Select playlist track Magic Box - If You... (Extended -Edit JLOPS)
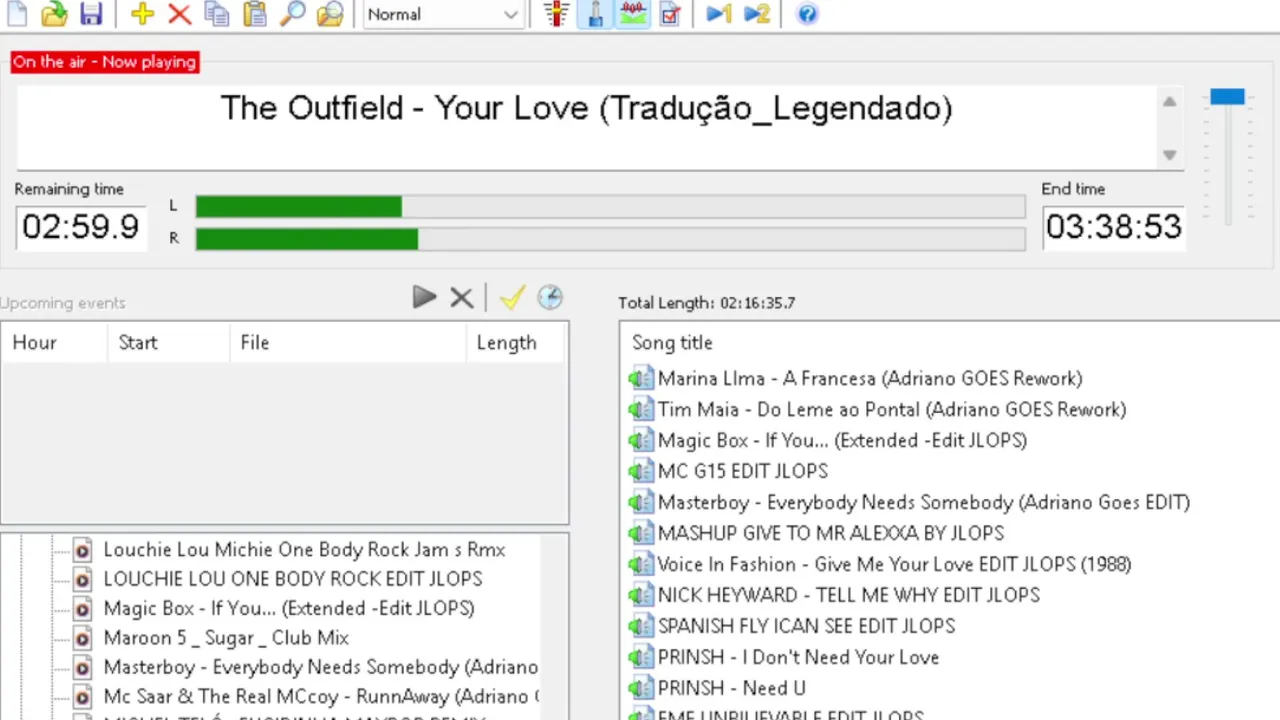Screen dimensions: 1280x720 pos(842,440)
